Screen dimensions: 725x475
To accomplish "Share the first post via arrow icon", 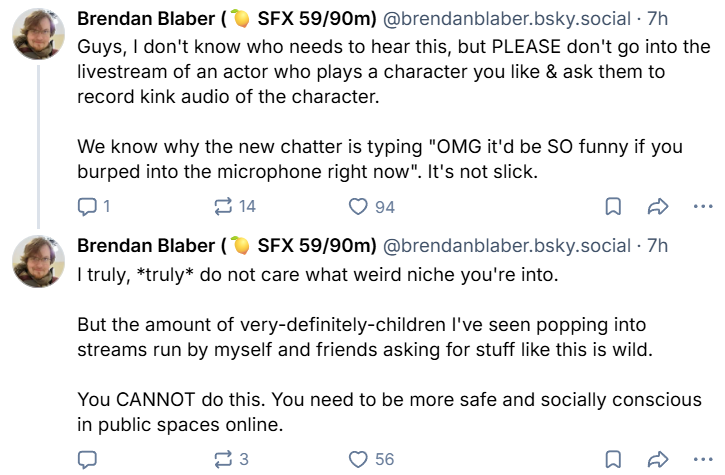I will (x=657, y=206).
